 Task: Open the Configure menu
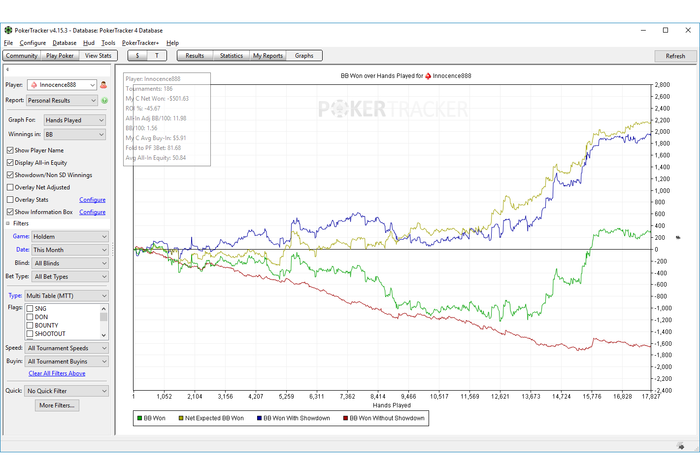[33, 43]
